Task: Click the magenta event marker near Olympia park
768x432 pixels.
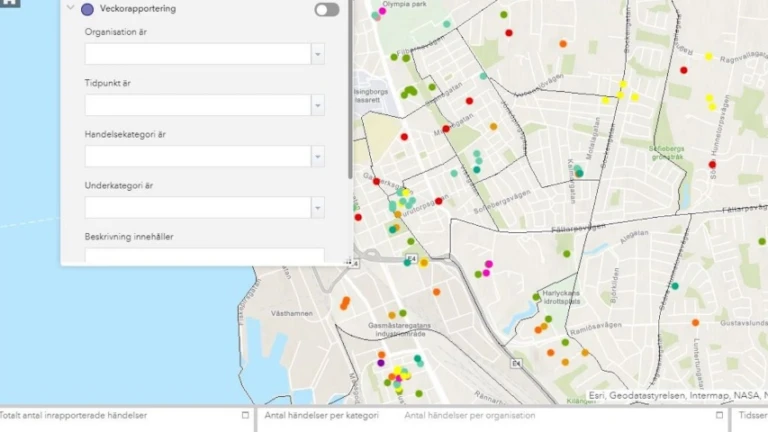Action: tap(381, 11)
